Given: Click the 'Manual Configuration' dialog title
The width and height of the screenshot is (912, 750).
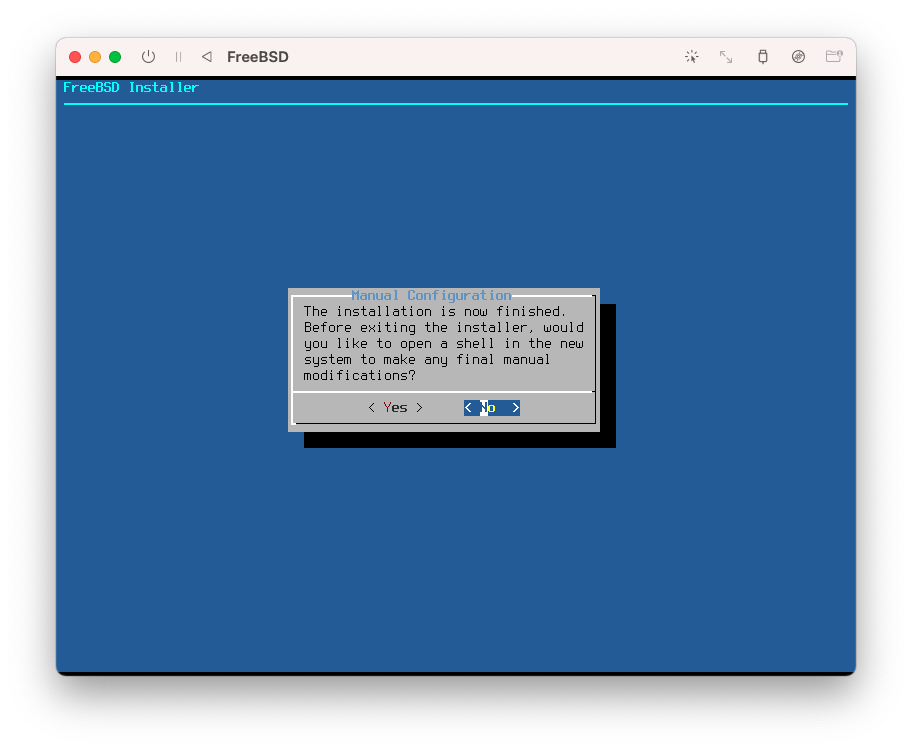Looking at the screenshot, I should pos(431,295).
